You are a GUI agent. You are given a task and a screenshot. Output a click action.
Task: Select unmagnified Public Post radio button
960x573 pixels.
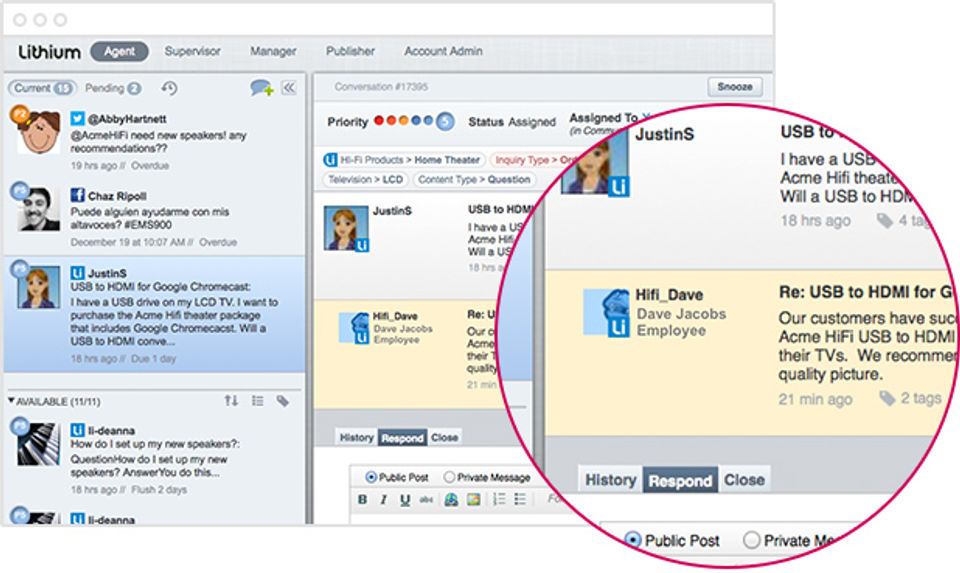[371, 477]
